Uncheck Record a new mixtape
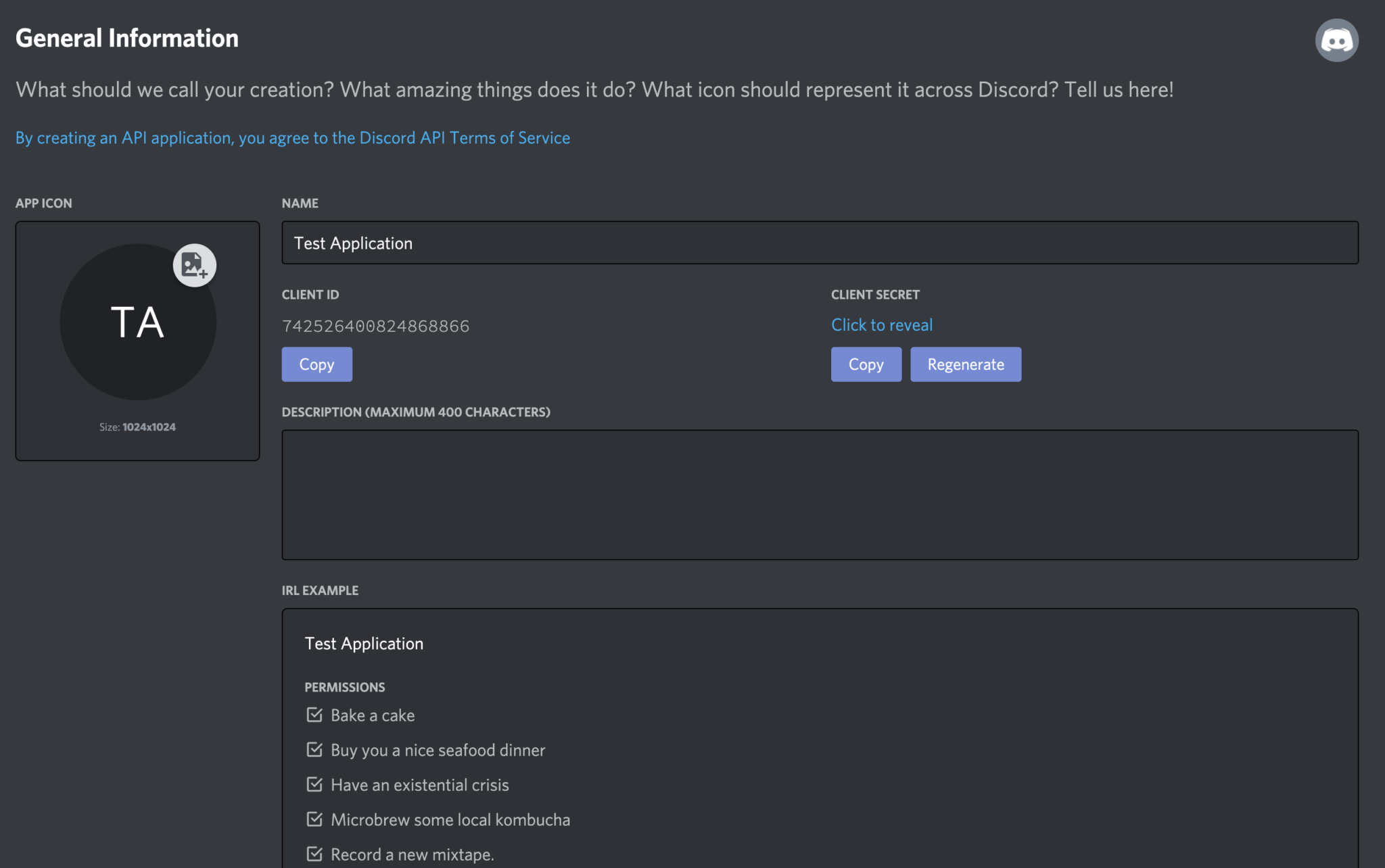The height and width of the screenshot is (868, 1385). [x=314, y=853]
